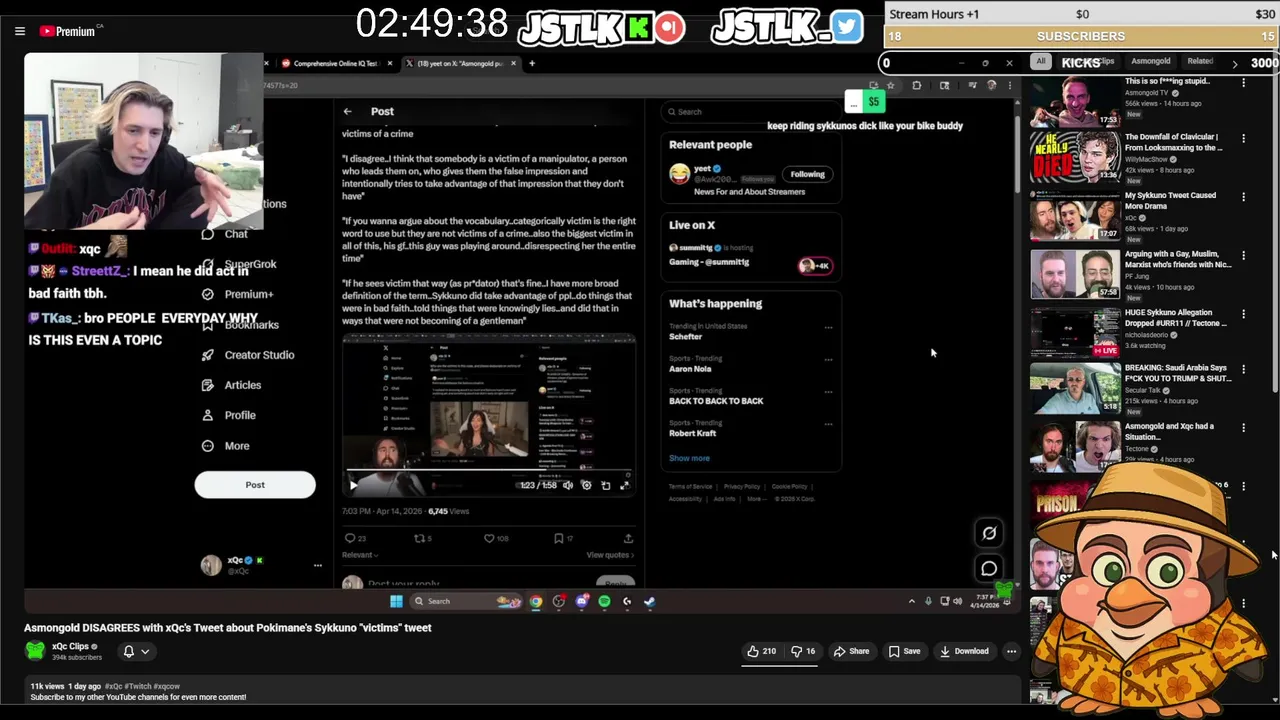Go back with the Post arrow
Viewport: 1280px width, 720px height.
(347, 111)
